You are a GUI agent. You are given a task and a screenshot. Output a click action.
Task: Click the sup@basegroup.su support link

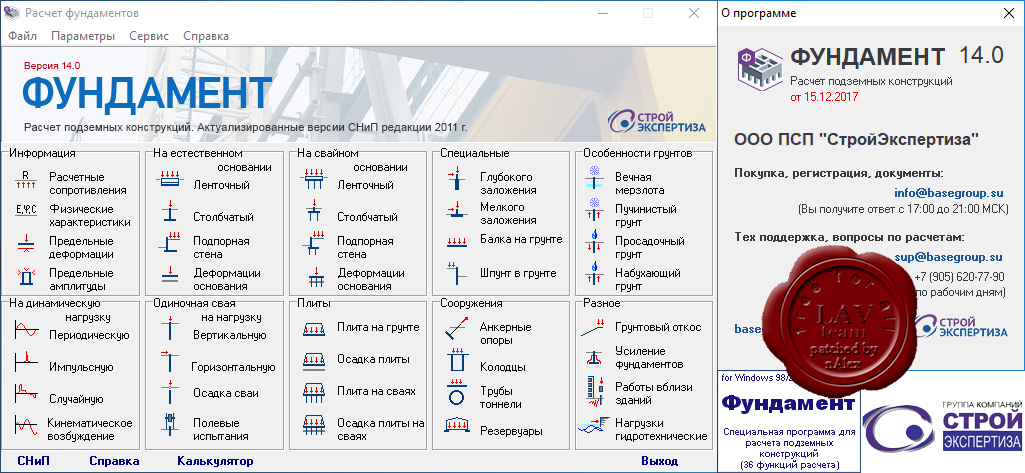coord(949,257)
